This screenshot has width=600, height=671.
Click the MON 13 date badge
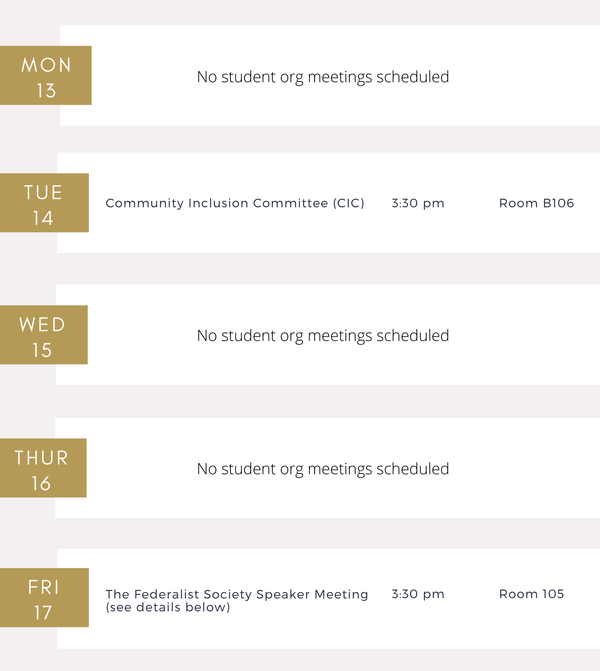[46, 75]
